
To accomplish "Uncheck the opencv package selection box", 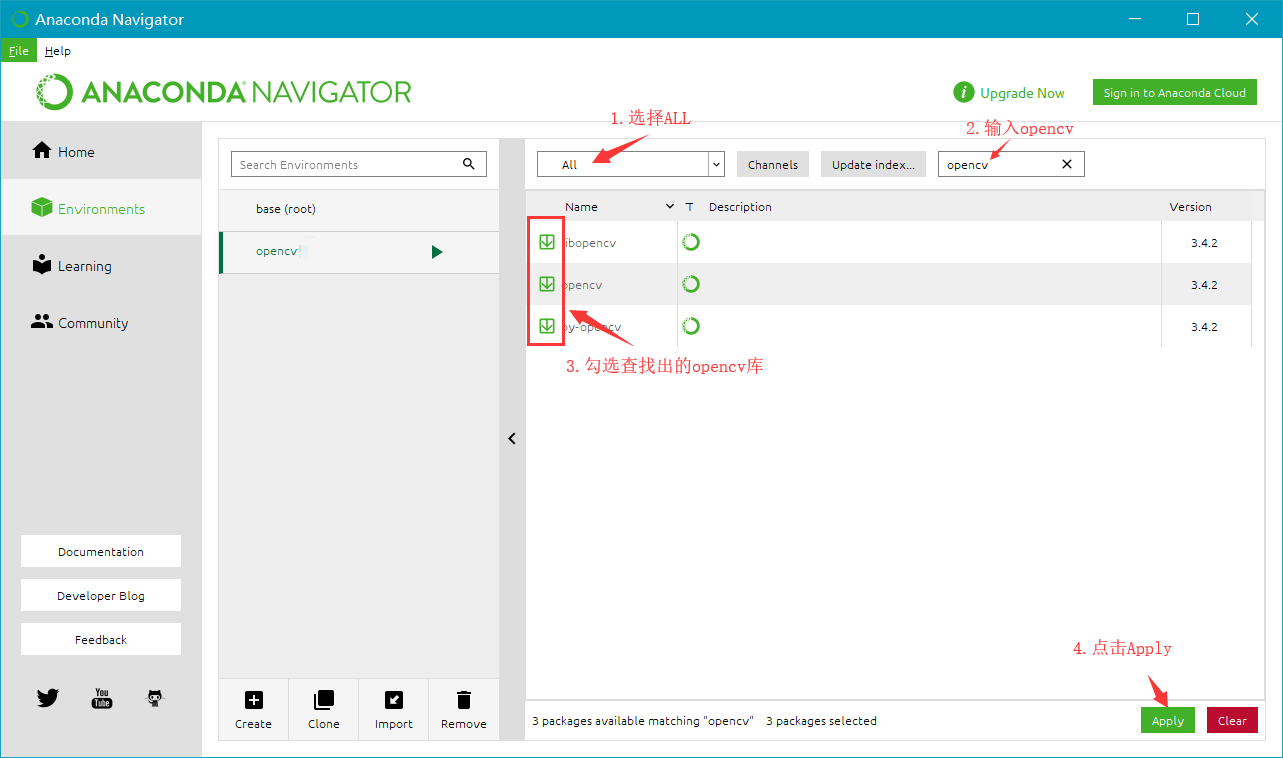I will [546, 283].
